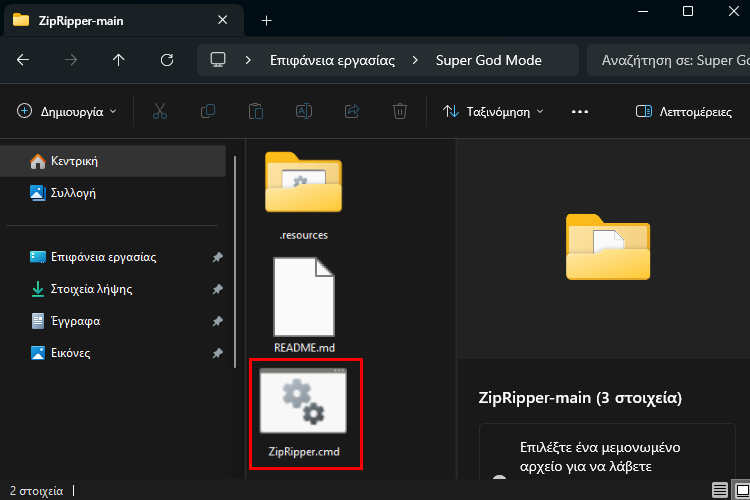Close the ZipRipper-main tab
The height and width of the screenshot is (500, 750).
pos(222,20)
